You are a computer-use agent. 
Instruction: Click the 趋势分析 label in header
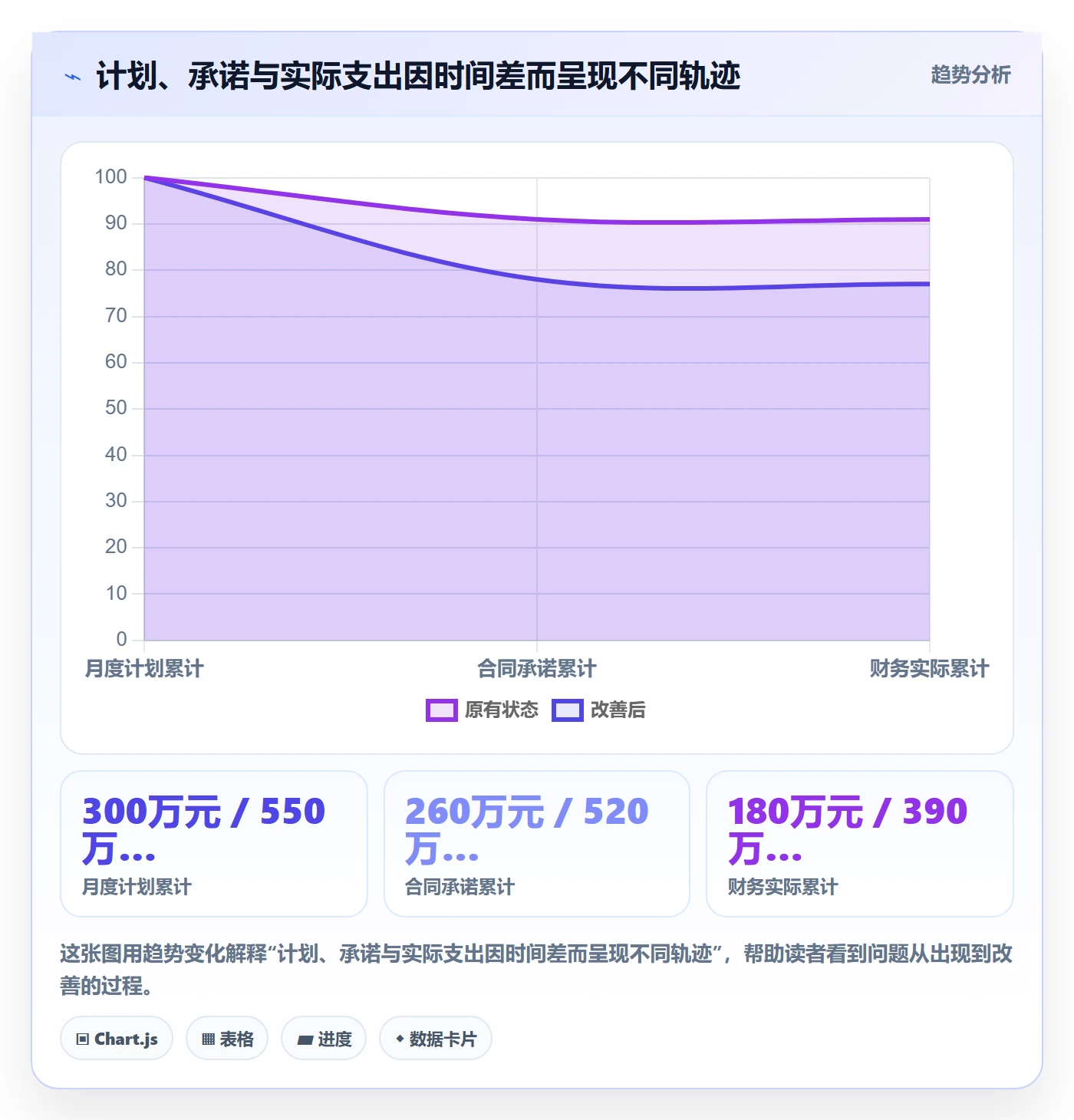point(970,74)
